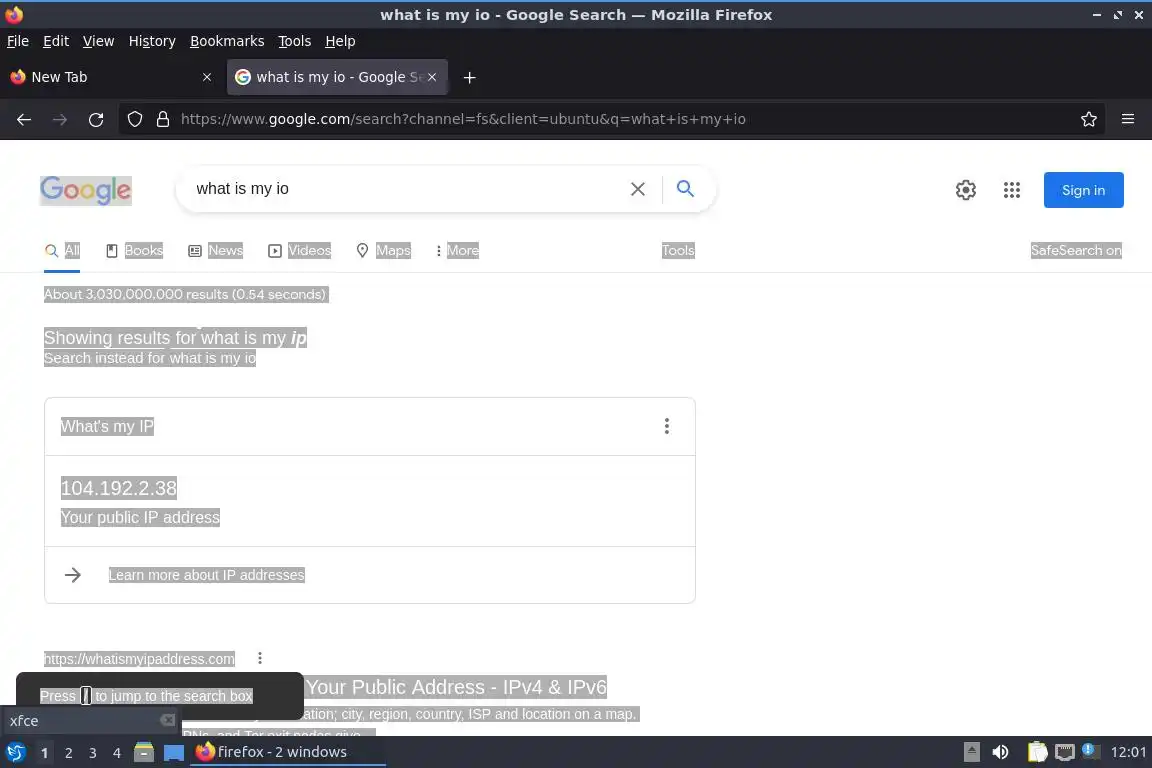1152x768 pixels.
Task: Open options for What's my IP card
Action: (x=666, y=426)
